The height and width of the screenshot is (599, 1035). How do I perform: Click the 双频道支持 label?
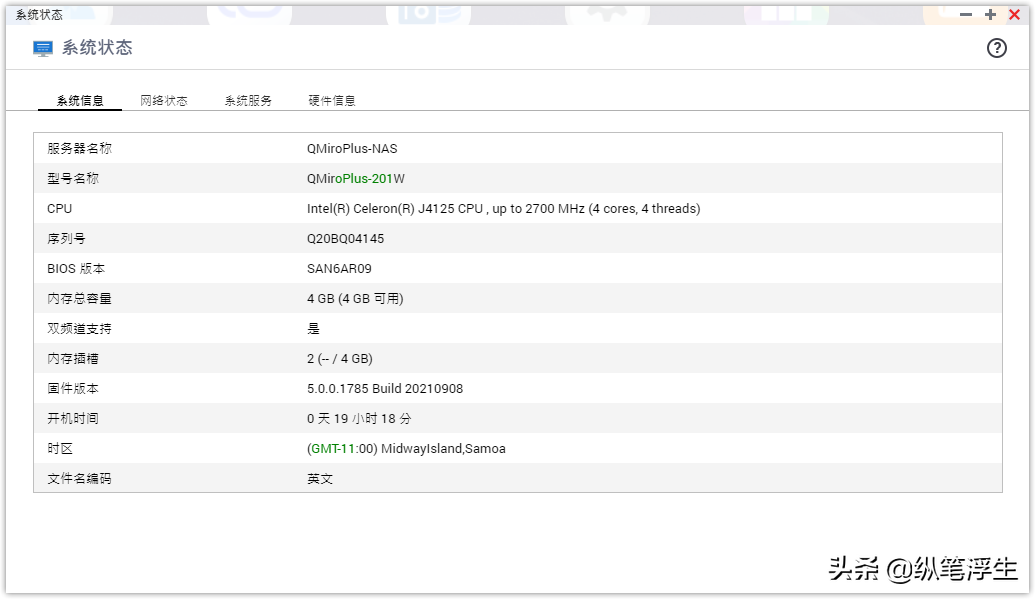coord(79,329)
